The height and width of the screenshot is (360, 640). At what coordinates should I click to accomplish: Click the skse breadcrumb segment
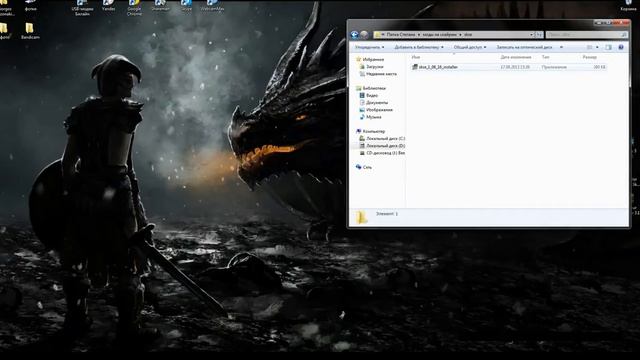pyautogui.click(x=468, y=35)
